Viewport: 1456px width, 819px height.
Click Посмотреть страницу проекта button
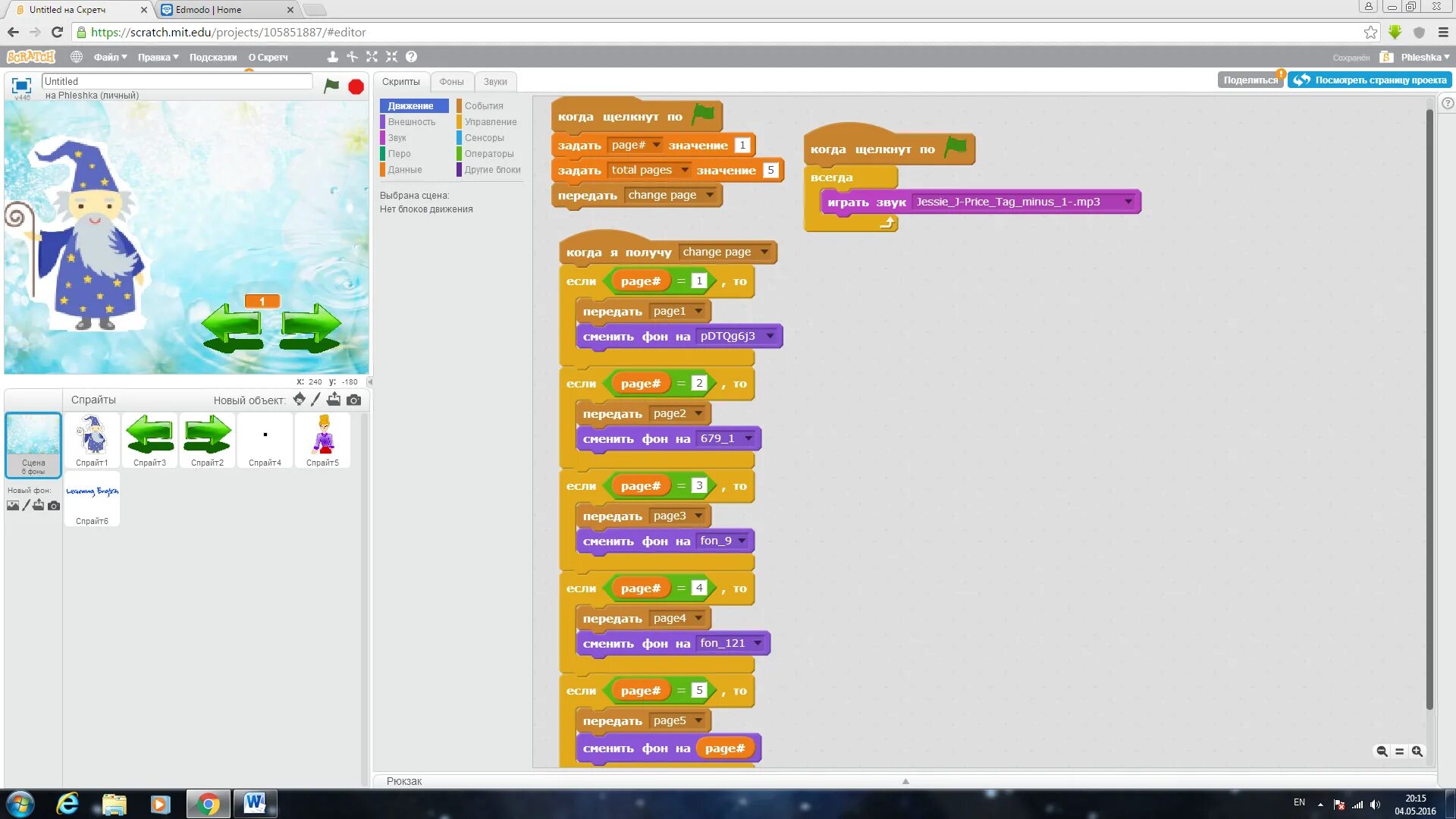(1370, 80)
